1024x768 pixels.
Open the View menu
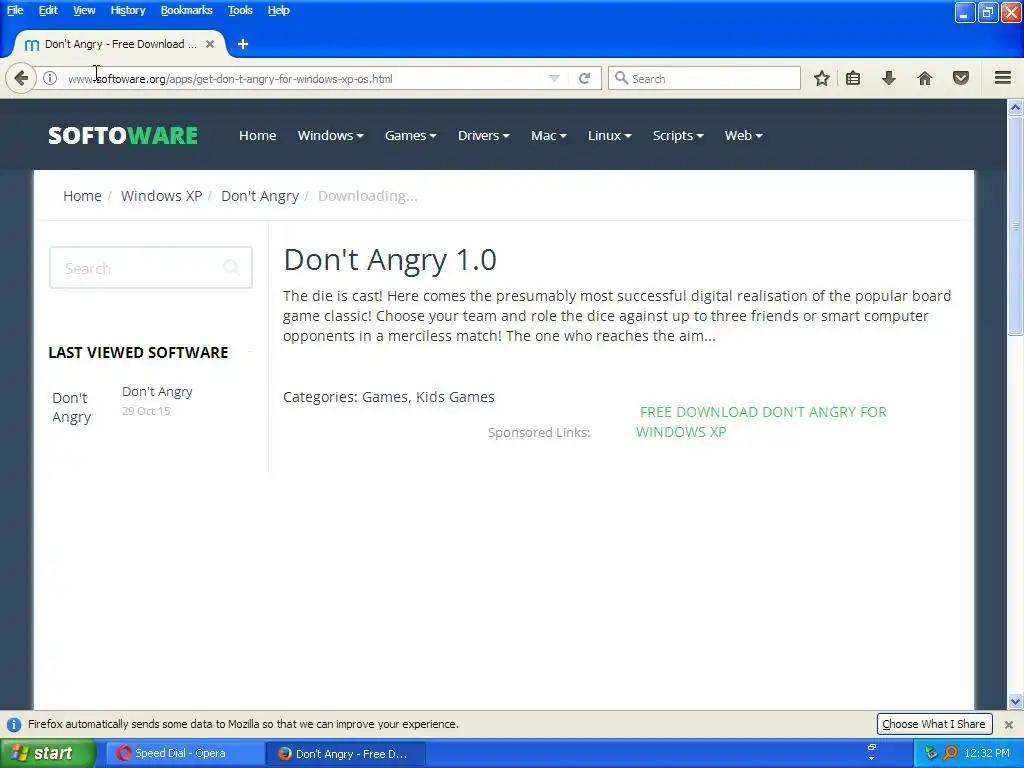(x=84, y=10)
